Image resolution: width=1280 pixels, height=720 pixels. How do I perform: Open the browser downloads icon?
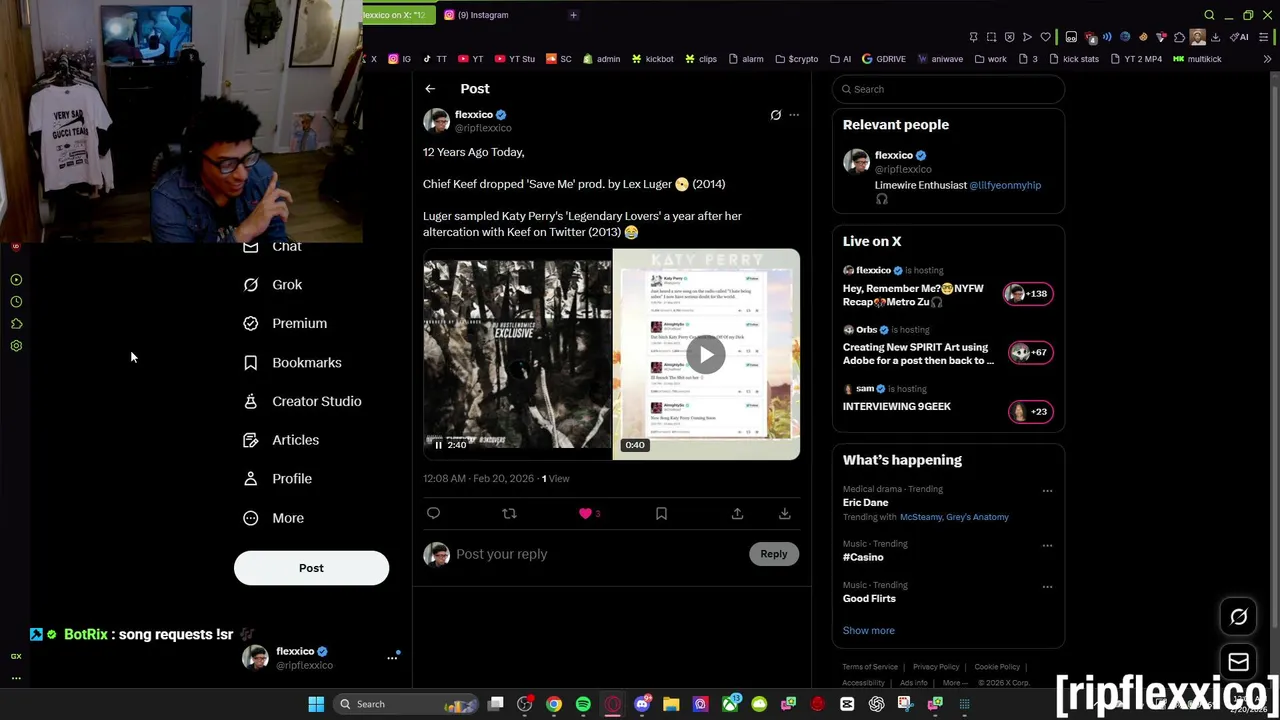coord(1215,37)
